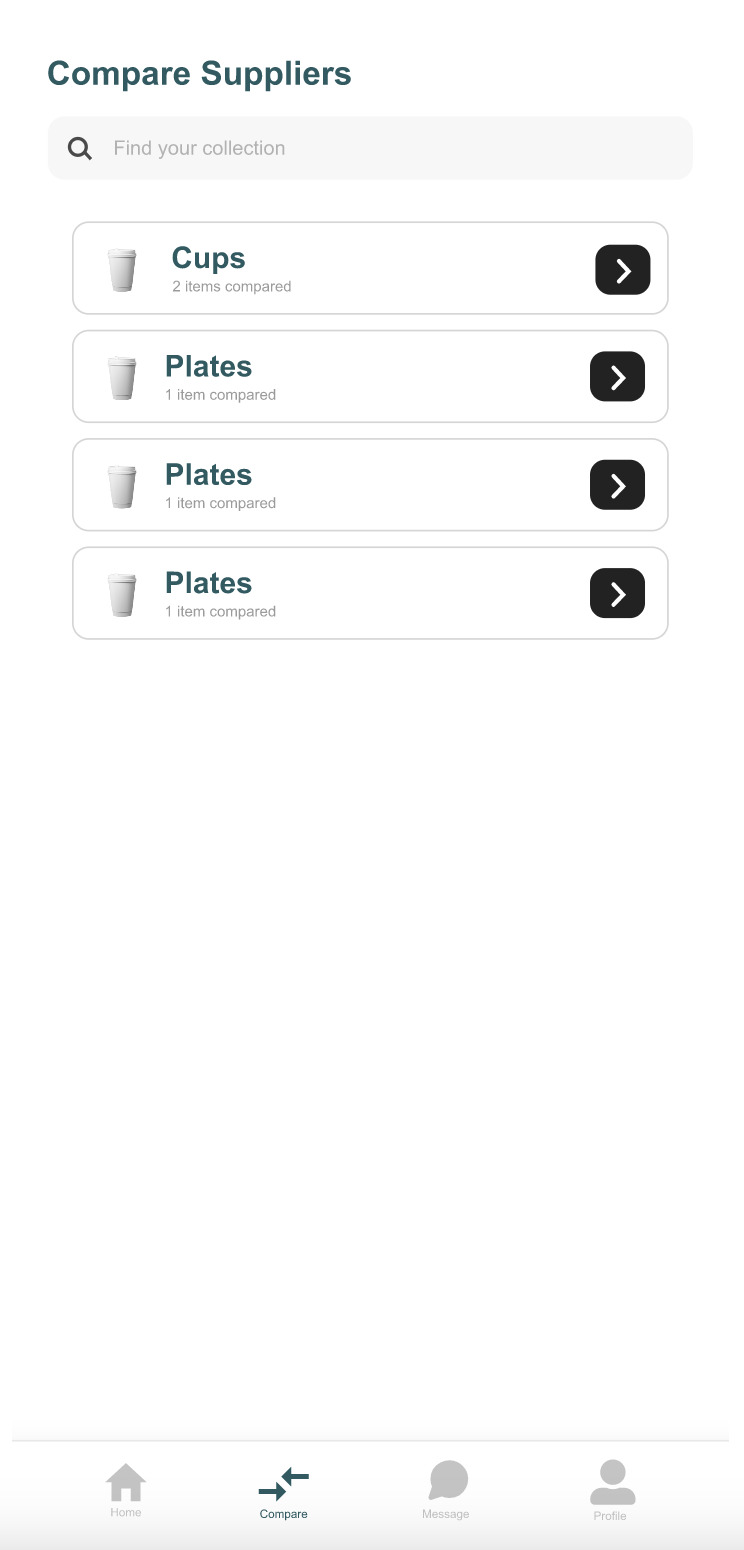Open the third Plates collection arrow button

coord(618,593)
